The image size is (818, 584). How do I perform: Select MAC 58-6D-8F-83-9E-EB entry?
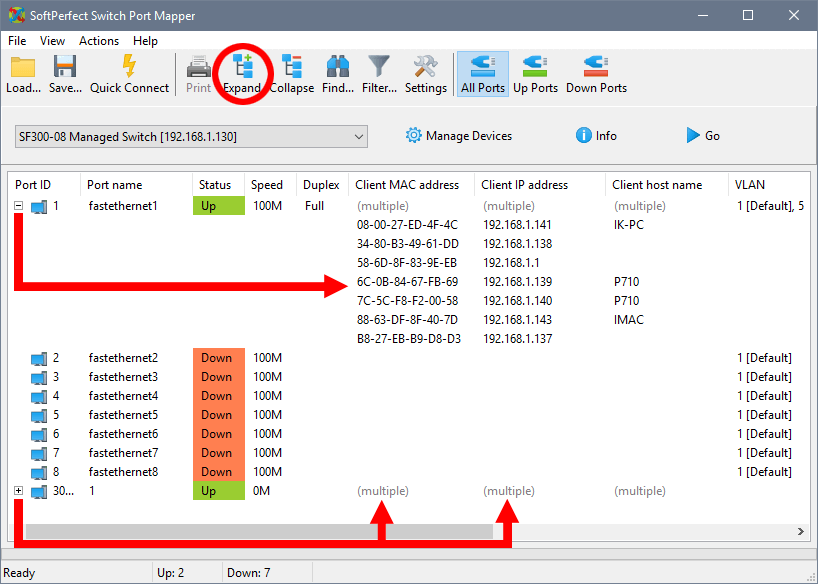[x=407, y=263]
